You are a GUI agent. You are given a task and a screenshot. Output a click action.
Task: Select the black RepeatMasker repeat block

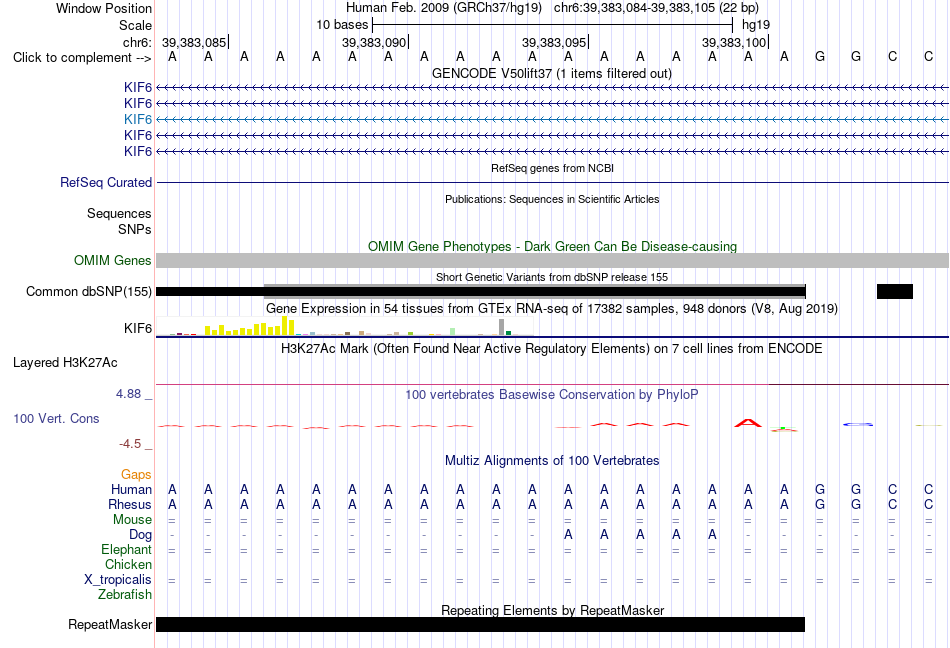(480, 624)
